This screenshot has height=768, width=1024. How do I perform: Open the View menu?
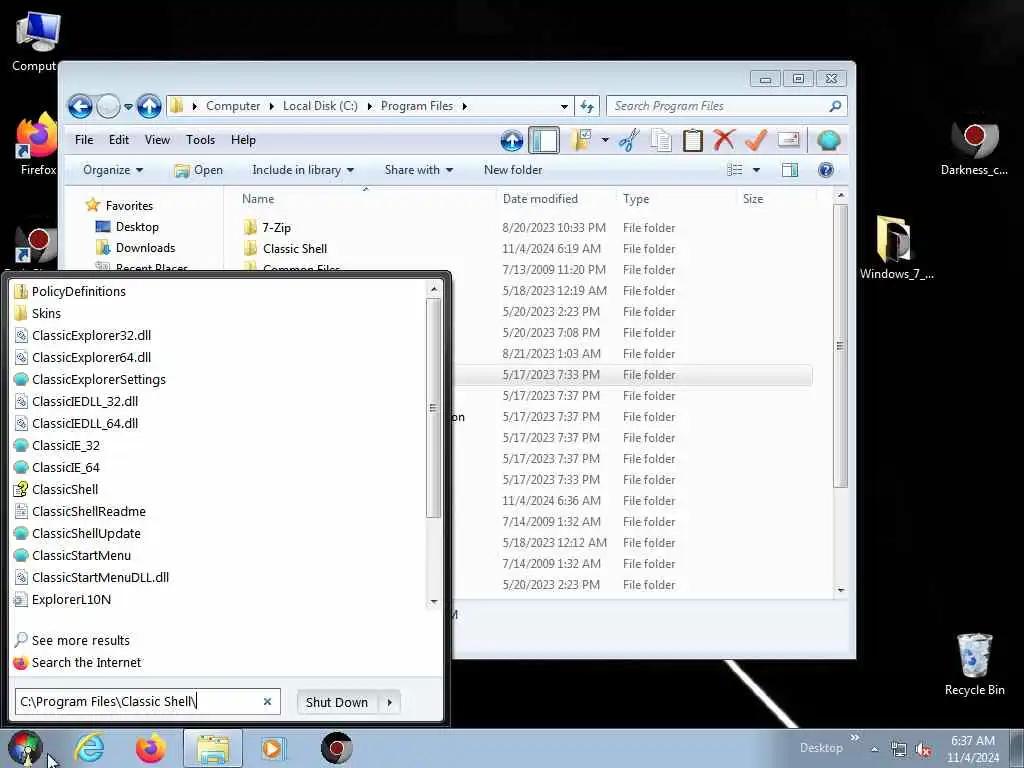pos(157,140)
